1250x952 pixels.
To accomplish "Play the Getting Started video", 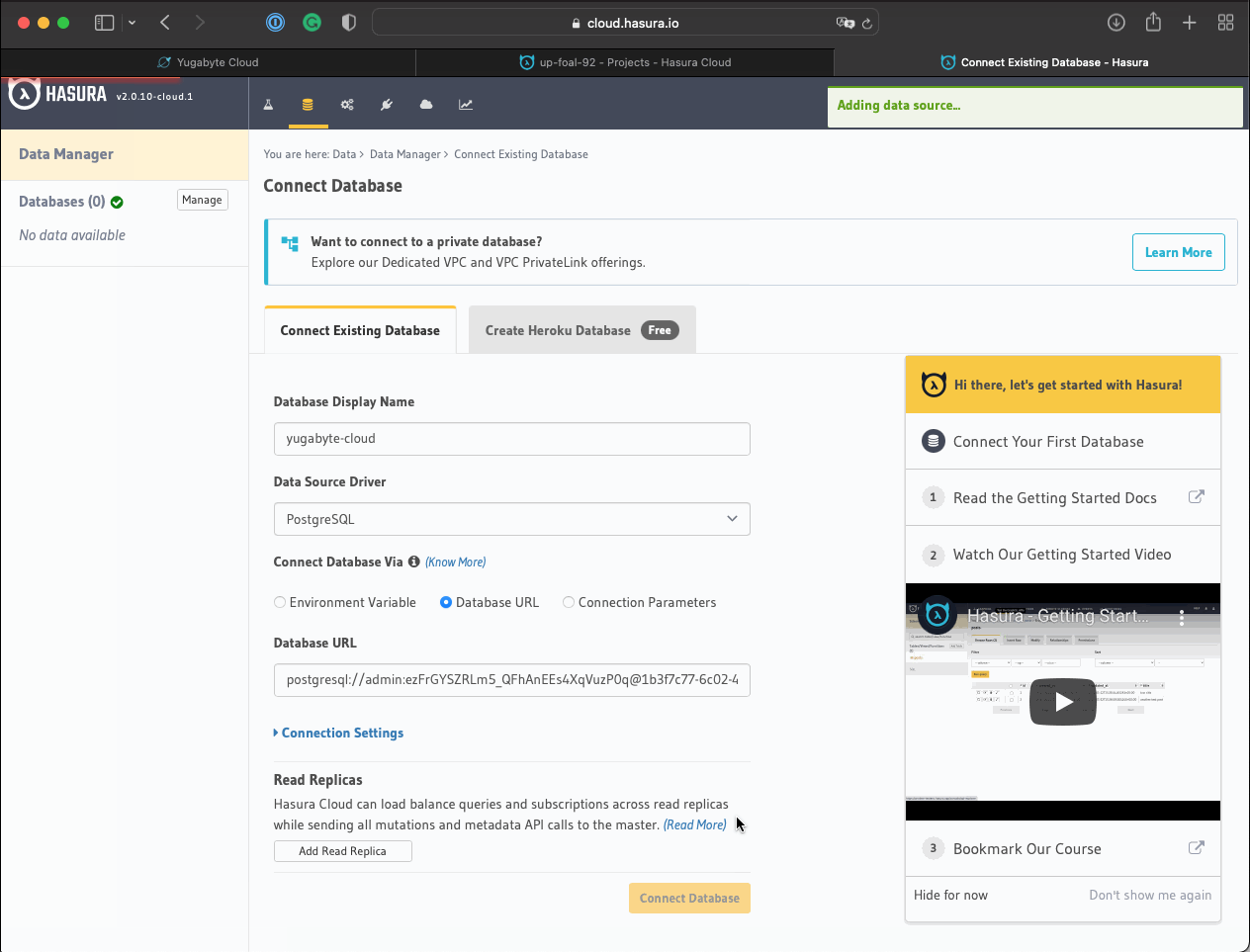I will point(1063,702).
